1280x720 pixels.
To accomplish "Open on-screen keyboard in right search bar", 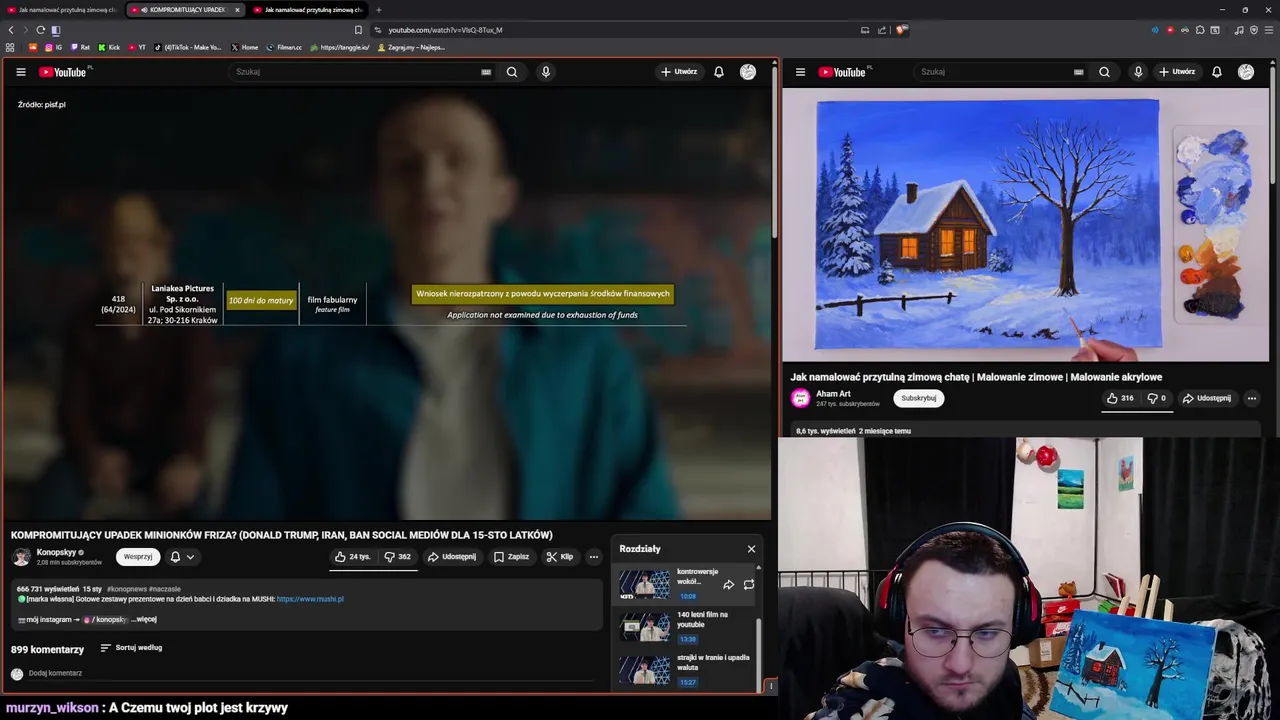I will coord(1078,72).
